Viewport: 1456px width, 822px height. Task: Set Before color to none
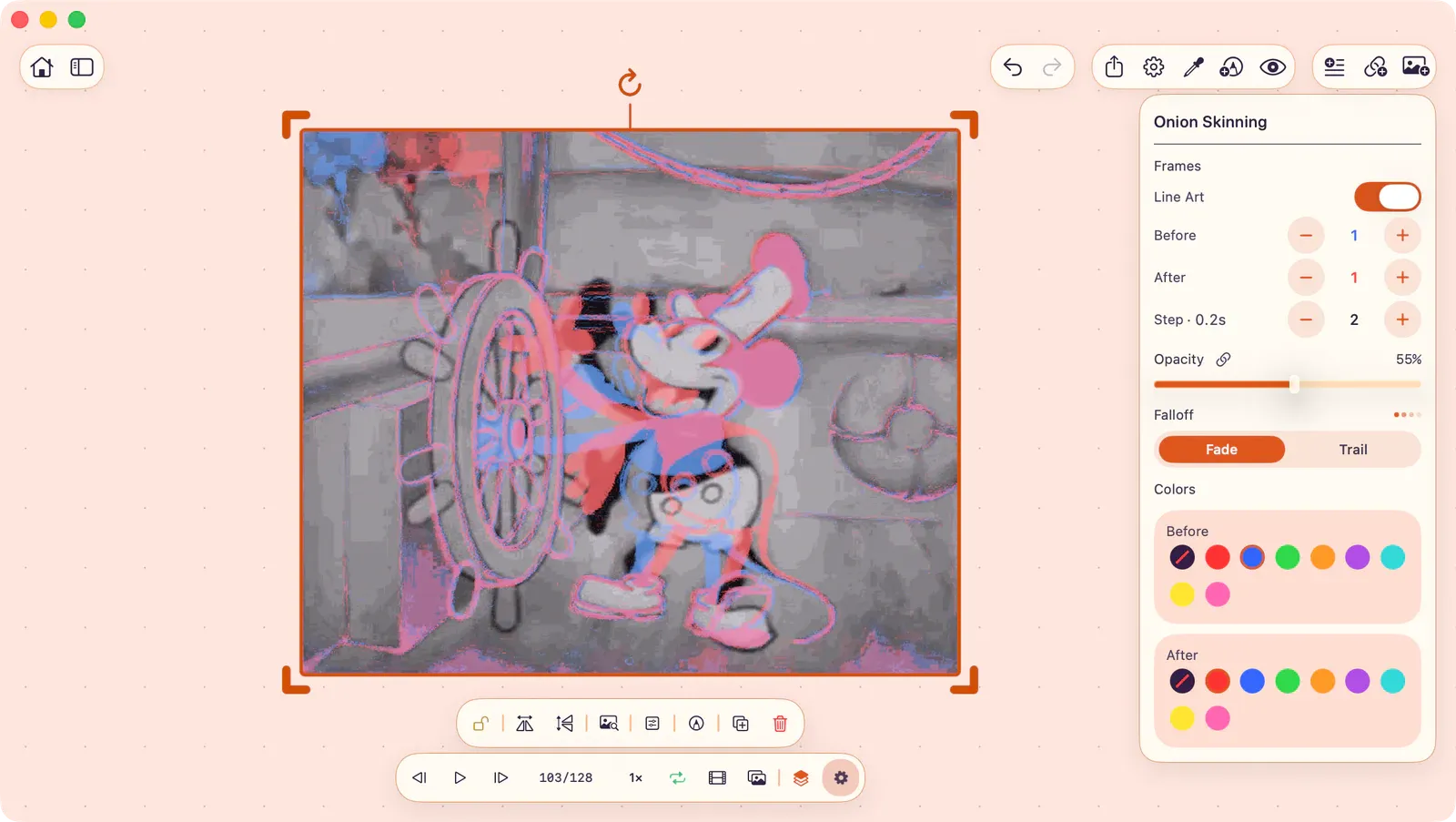point(1182,557)
